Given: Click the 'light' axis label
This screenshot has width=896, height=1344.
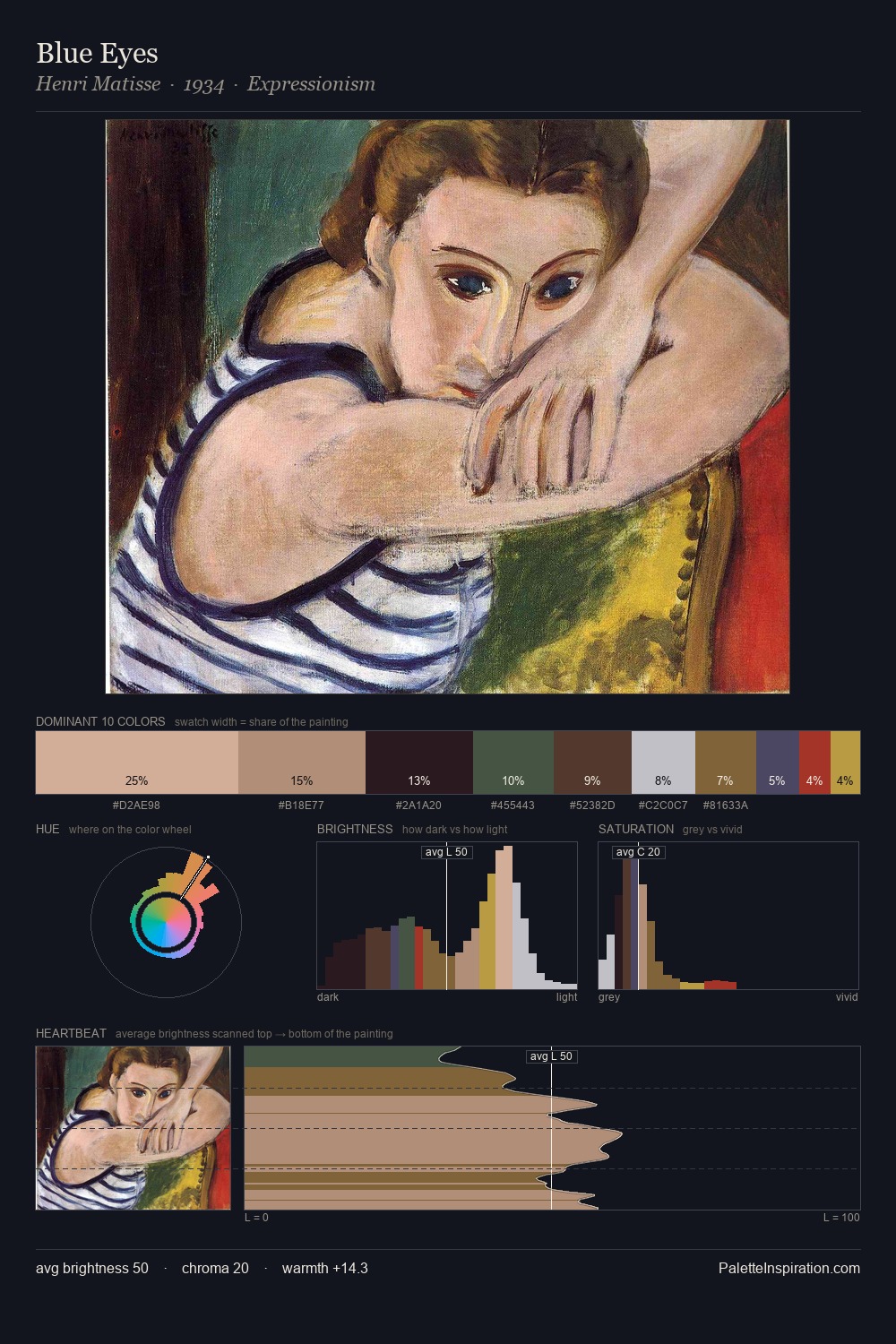Looking at the screenshot, I should tap(567, 997).
